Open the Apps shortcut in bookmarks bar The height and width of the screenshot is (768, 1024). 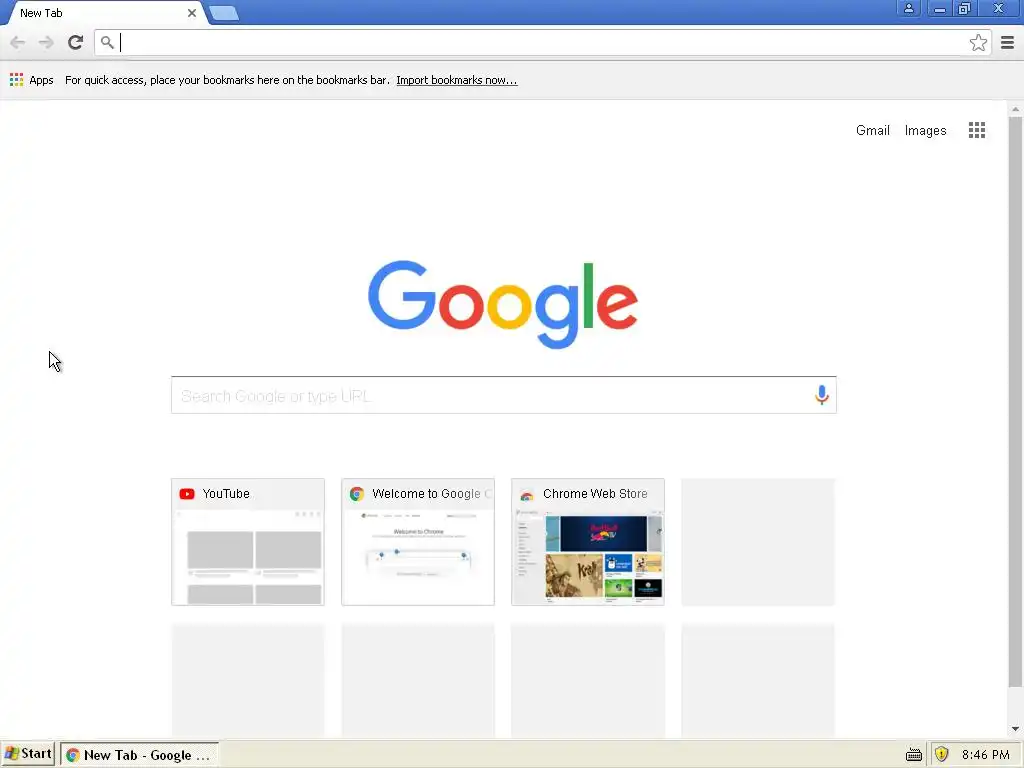pyautogui.click(x=31, y=80)
